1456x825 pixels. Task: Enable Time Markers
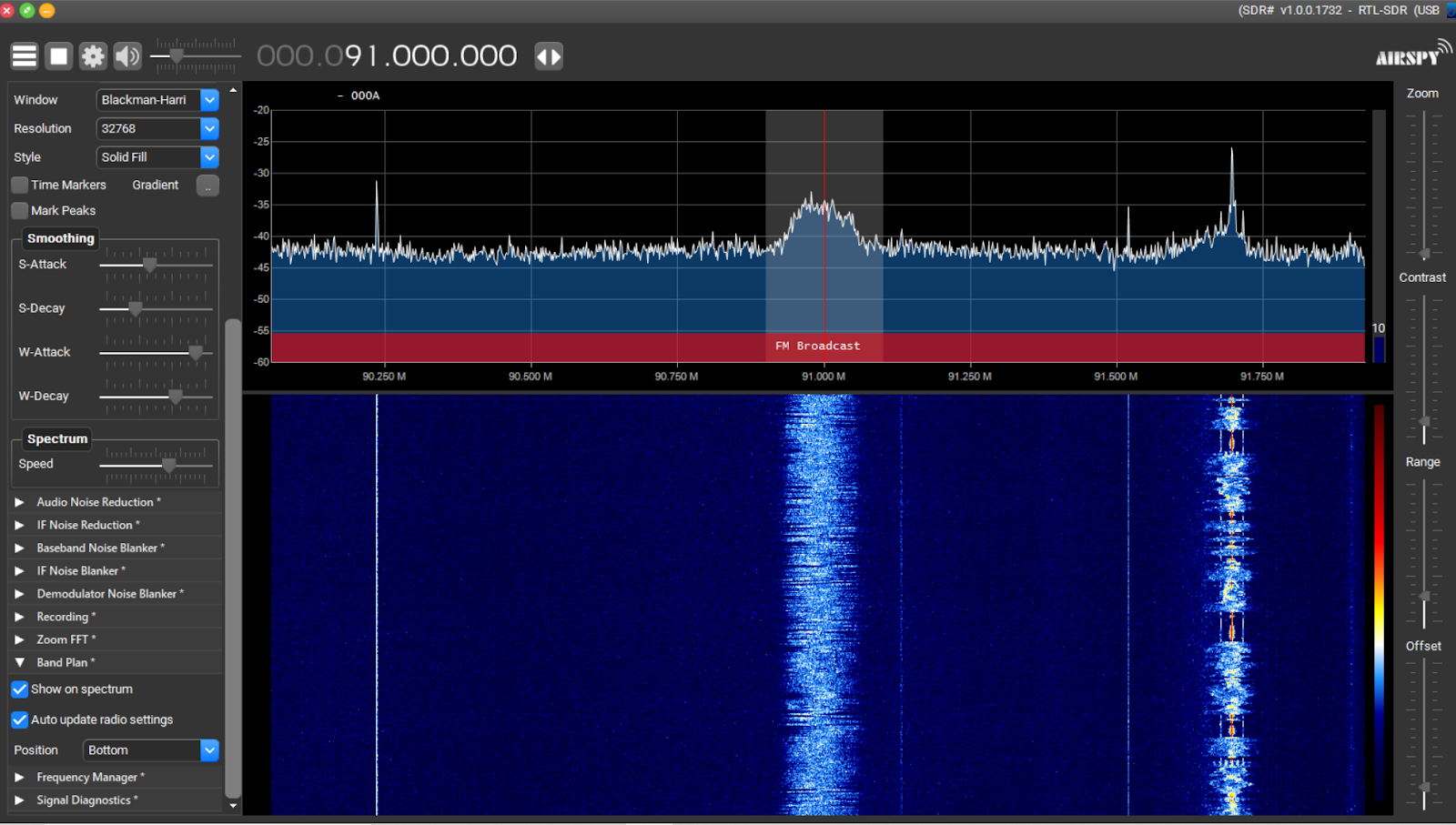click(19, 185)
